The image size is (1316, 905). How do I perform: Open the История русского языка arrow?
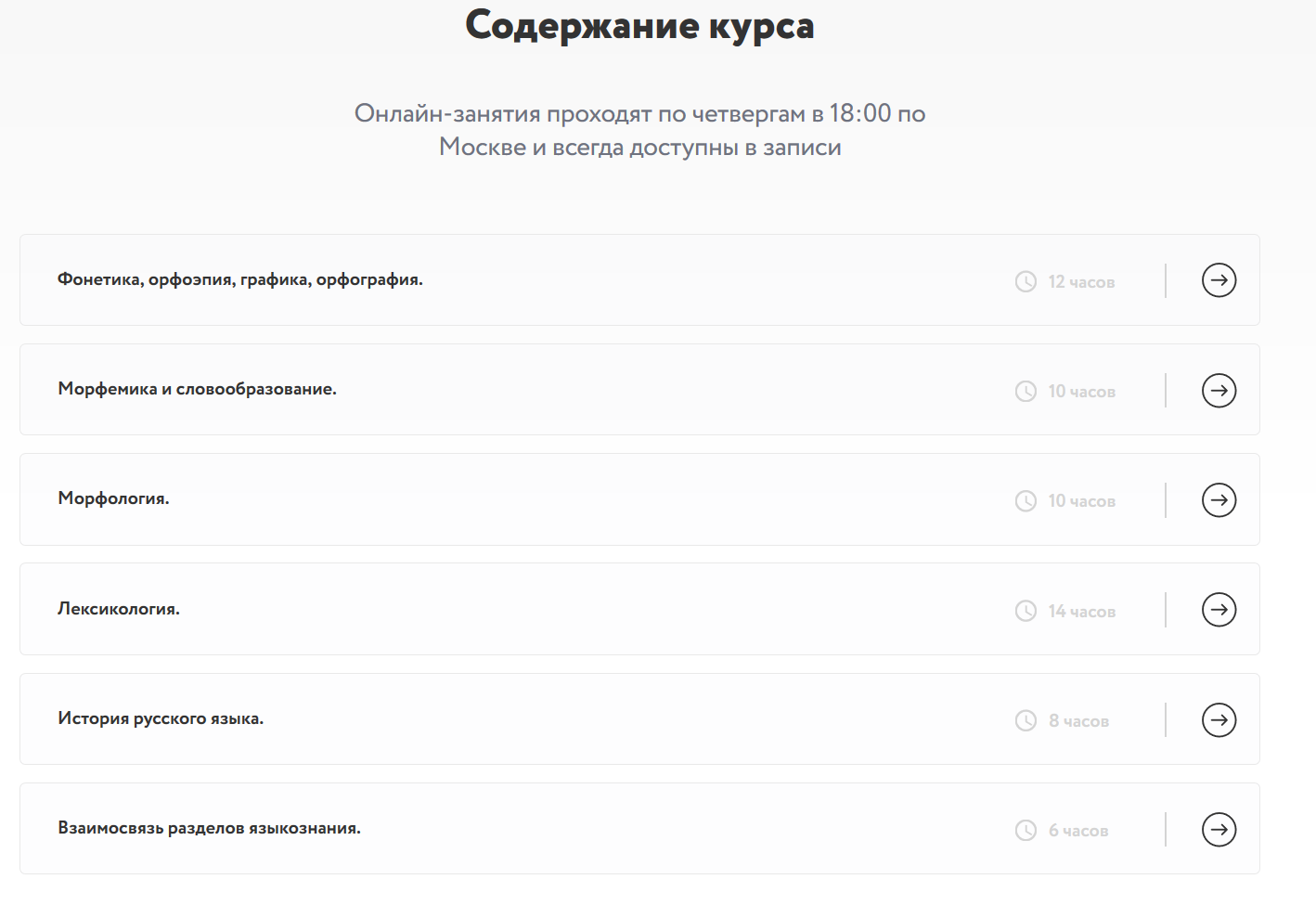1219,719
